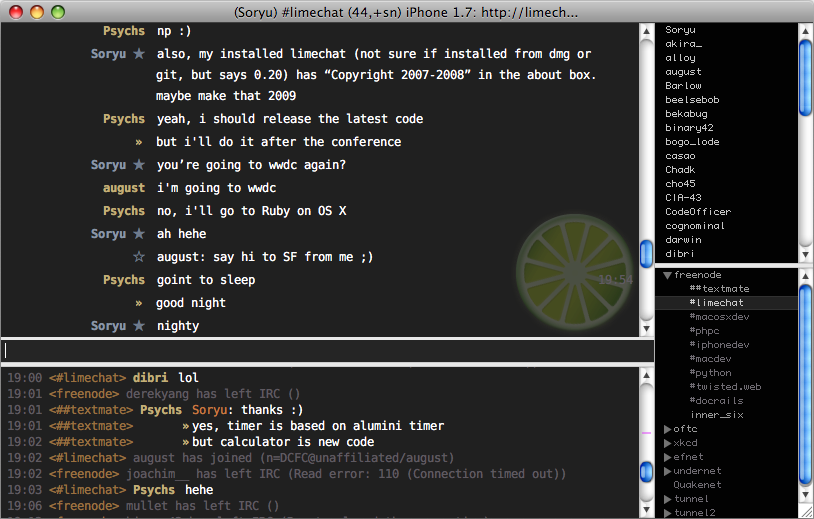Click the outlined star beside "august: say hi"
Viewport: 814px width, 519px height.
coord(139,256)
